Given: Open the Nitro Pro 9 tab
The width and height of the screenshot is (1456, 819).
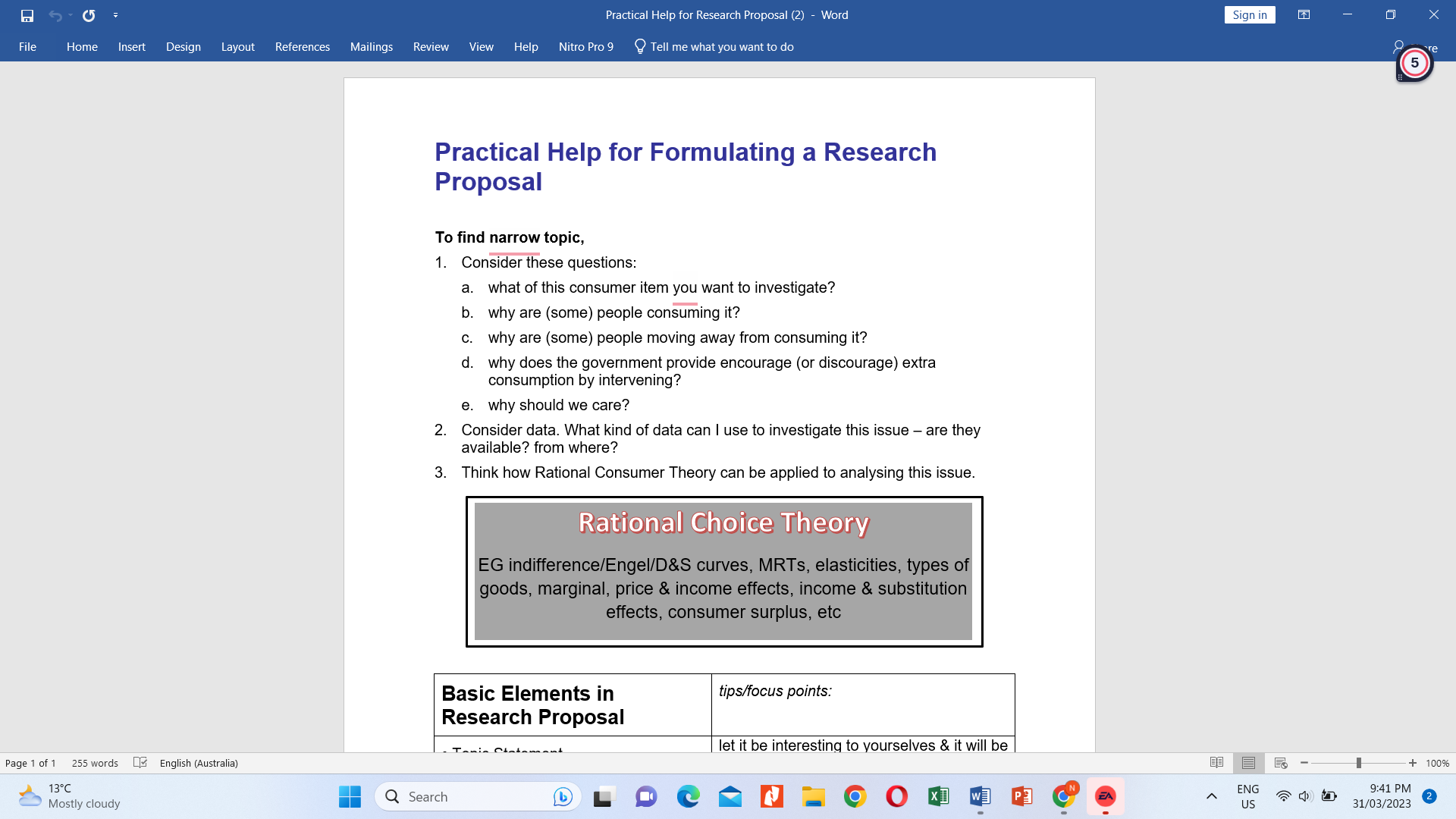Looking at the screenshot, I should (585, 46).
